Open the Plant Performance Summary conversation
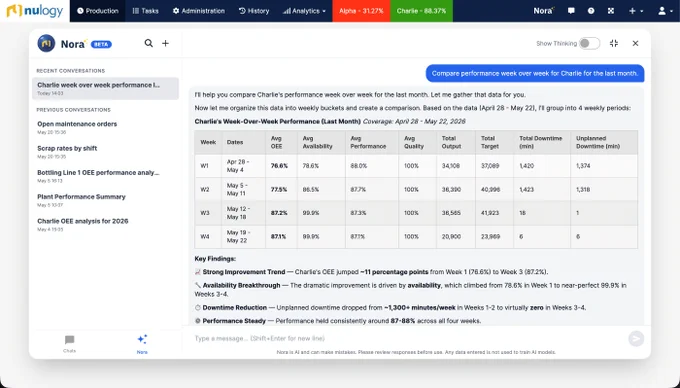This screenshot has height=388, width=680. (x=105, y=200)
